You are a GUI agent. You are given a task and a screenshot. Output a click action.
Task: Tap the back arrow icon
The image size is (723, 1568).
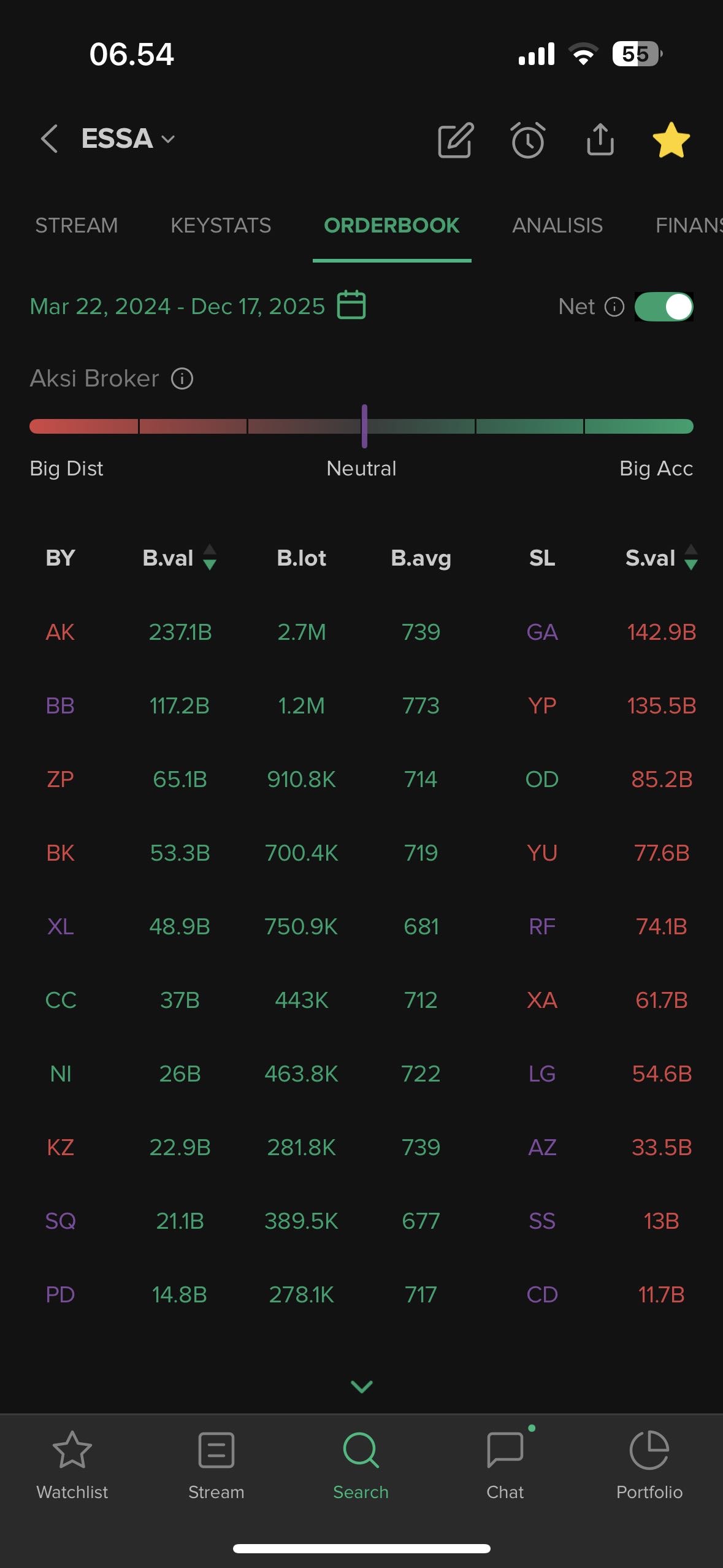coord(49,139)
